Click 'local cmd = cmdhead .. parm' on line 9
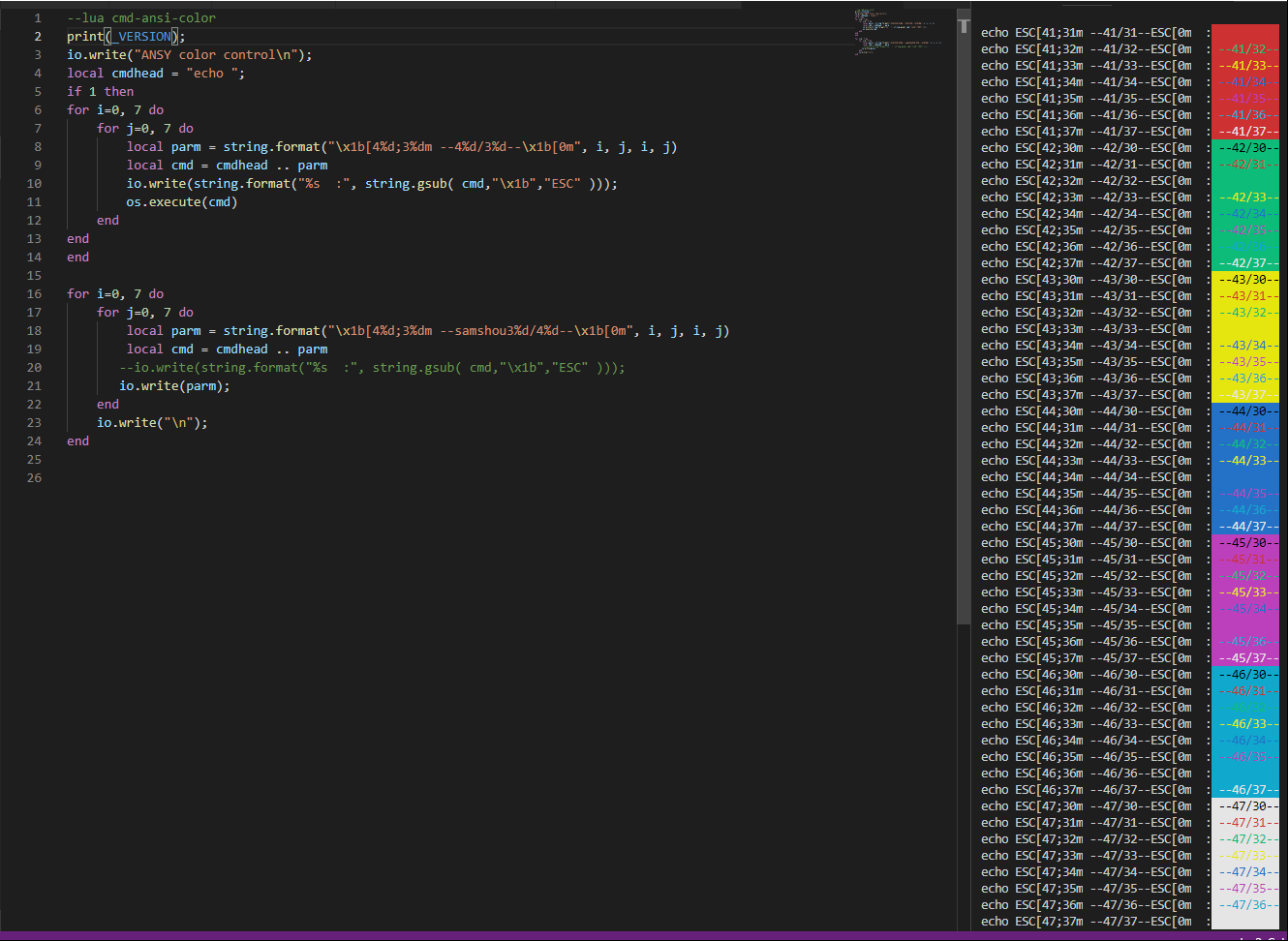 pos(228,166)
